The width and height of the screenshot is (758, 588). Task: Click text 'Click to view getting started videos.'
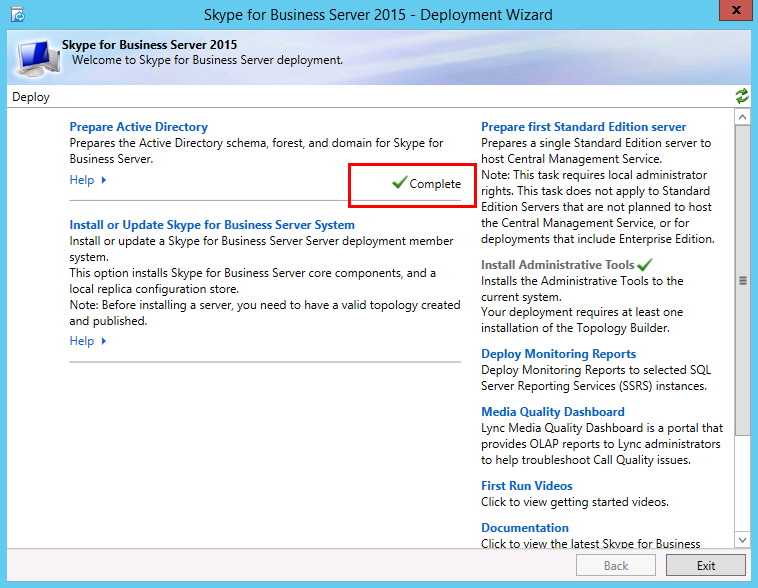[x=575, y=502]
